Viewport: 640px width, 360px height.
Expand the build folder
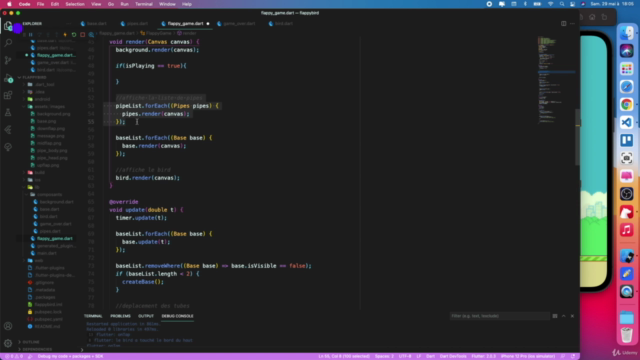[x=40, y=173]
